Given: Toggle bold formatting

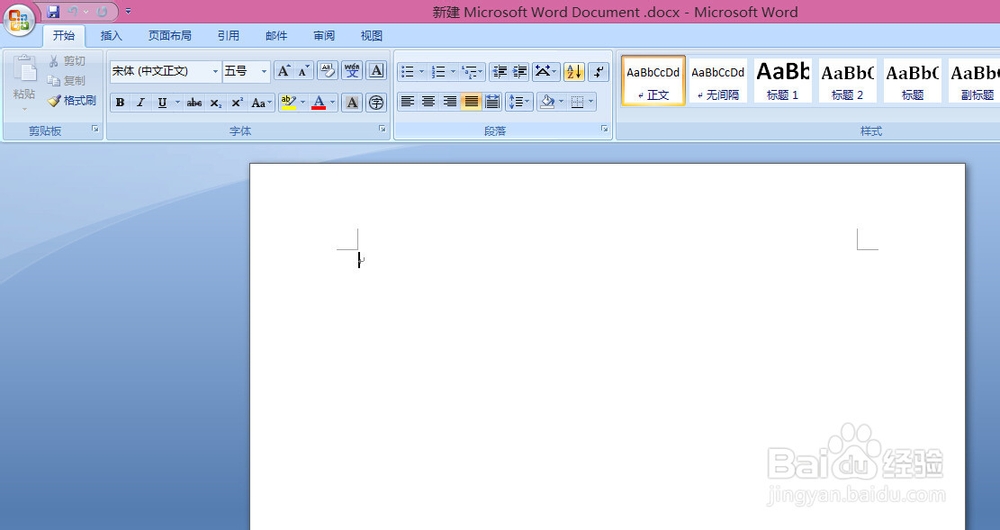Looking at the screenshot, I should [x=120, y=102].
